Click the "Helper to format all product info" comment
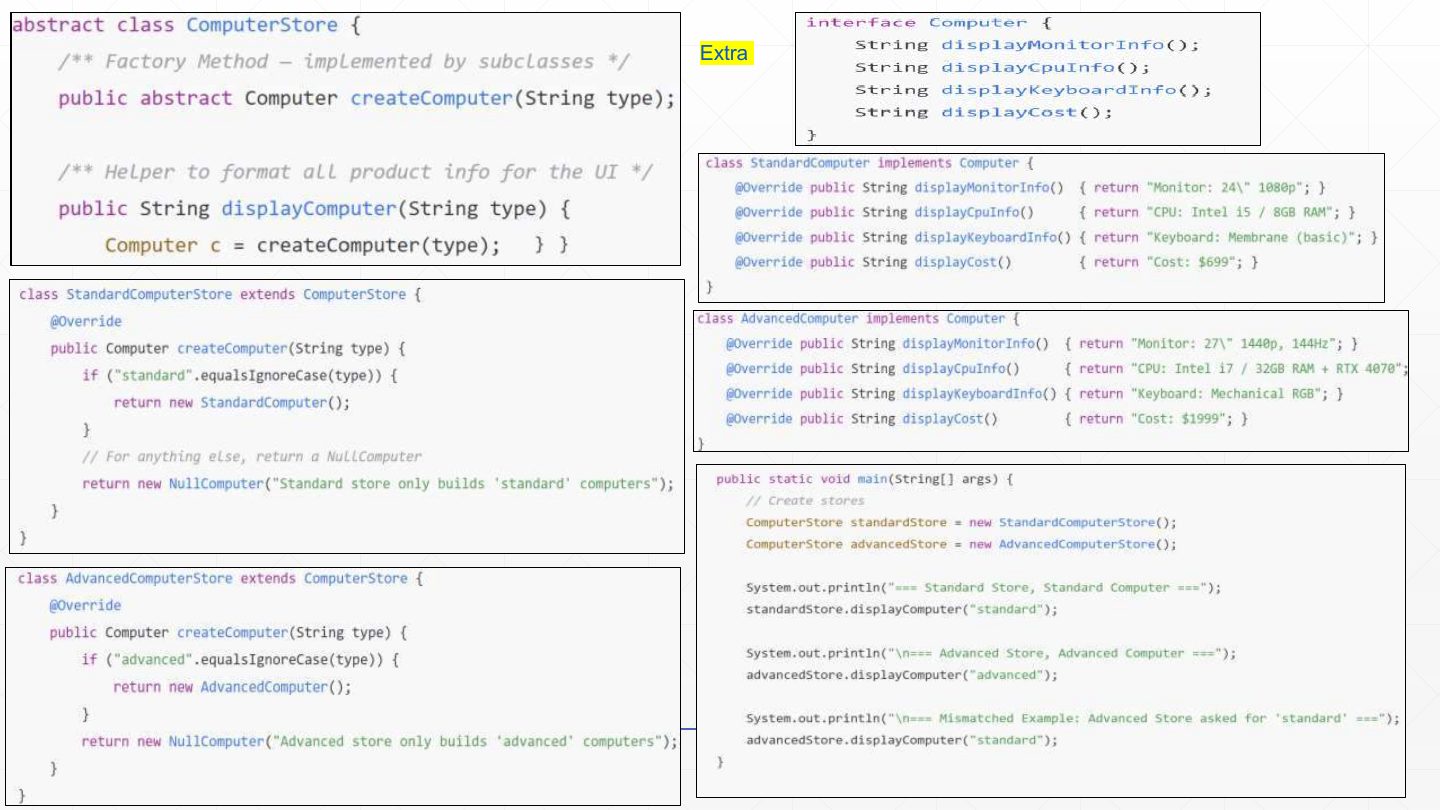Image resolution: width=1440 pixels, height=810 pixels. pos(356,172)
